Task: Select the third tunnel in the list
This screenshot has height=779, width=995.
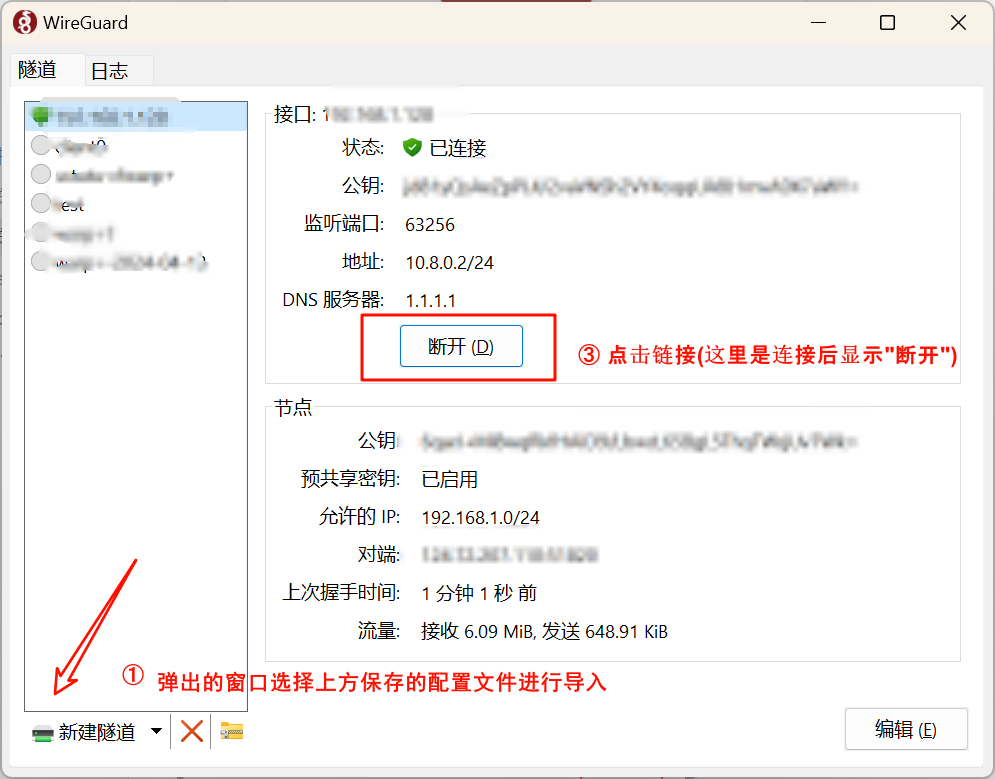Action: point(136,175)
